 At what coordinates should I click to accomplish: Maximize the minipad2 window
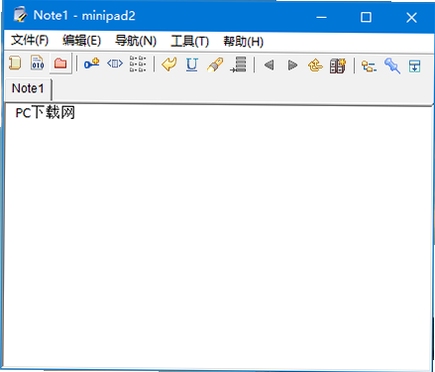[366, 17]
